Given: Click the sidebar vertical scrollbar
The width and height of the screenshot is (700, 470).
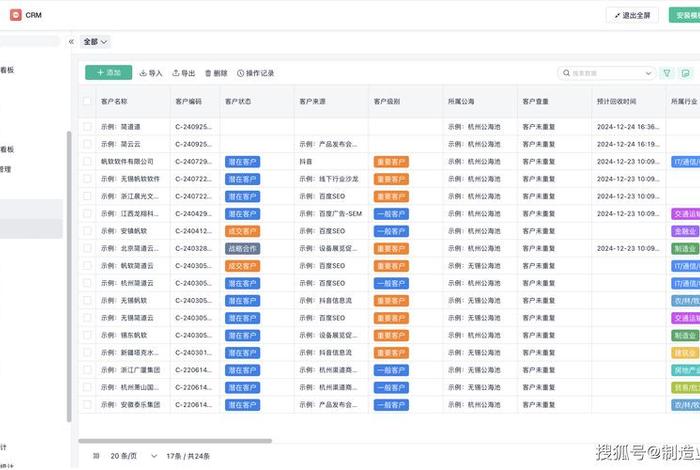Looking at the screenshot, I should pyautogui.click(x=69, y=277).
